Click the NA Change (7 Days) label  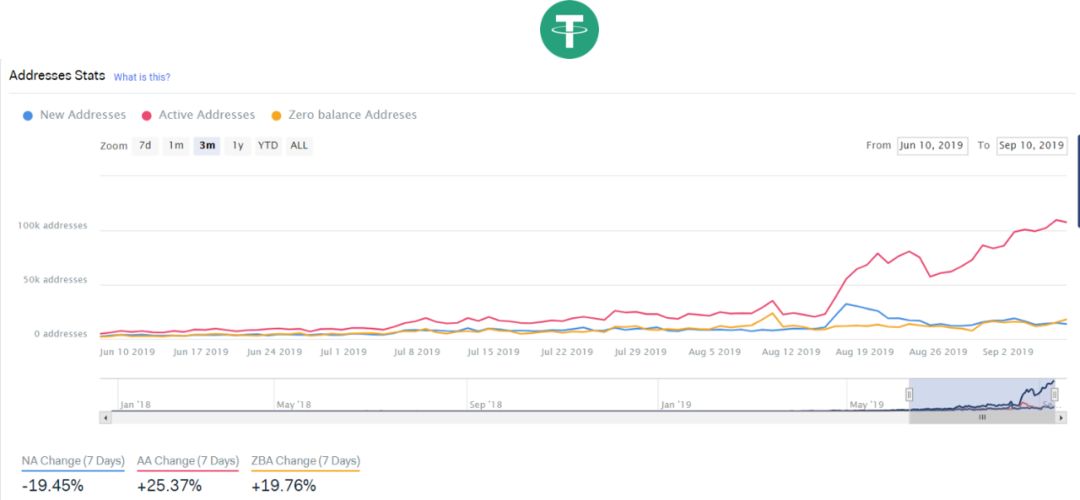[73, 461]
